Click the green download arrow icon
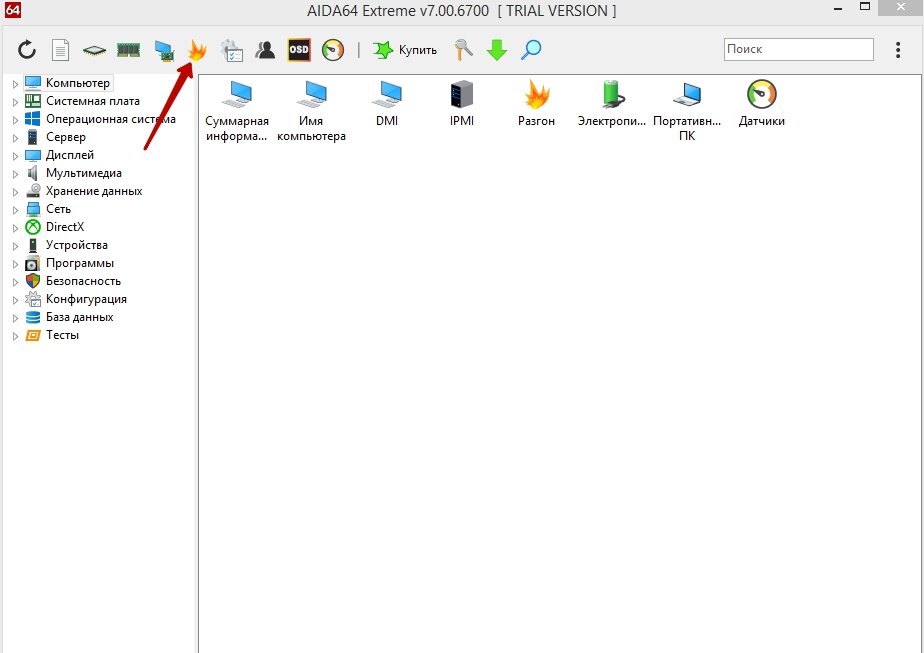This screenshot has height=653, width=924. [x=497, y=50]
